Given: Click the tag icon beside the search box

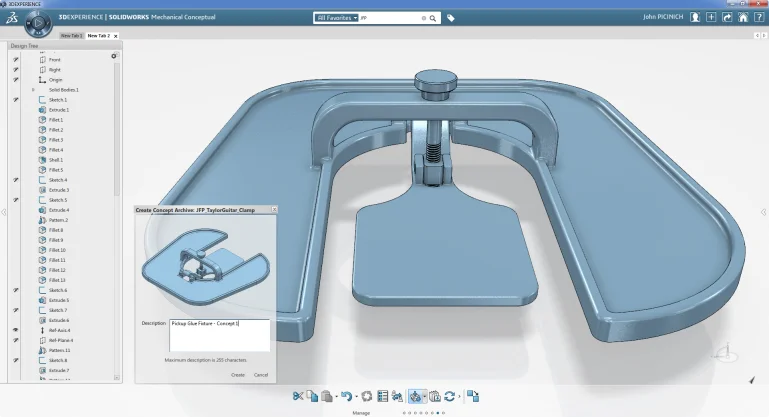Looking at the screenshot, I should (x=450, y=18).
